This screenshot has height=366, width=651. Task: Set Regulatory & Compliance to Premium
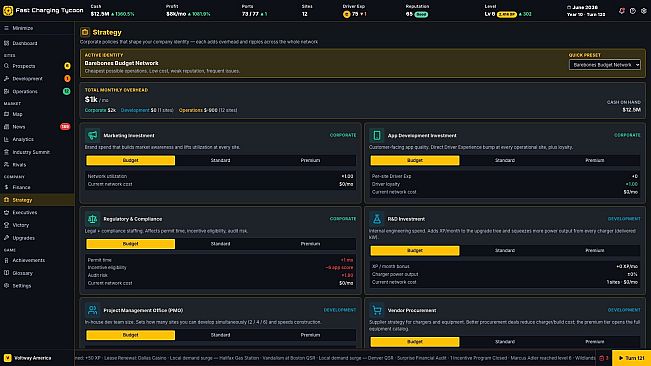pyautogui.click(x=310, y=244)
